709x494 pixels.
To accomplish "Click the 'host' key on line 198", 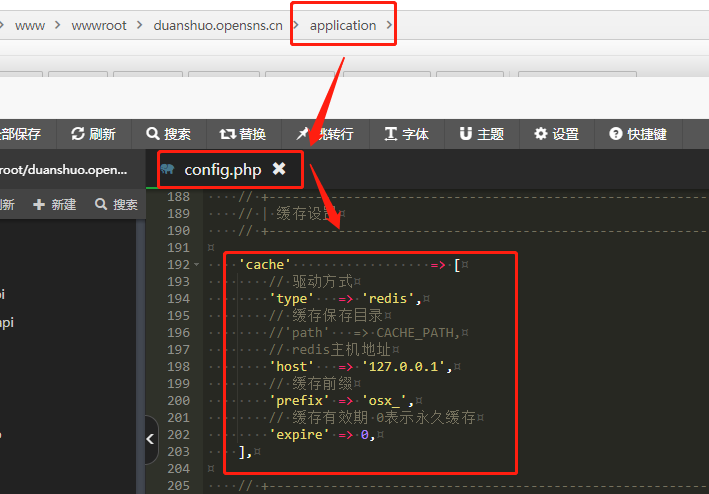I will [291, 367].
